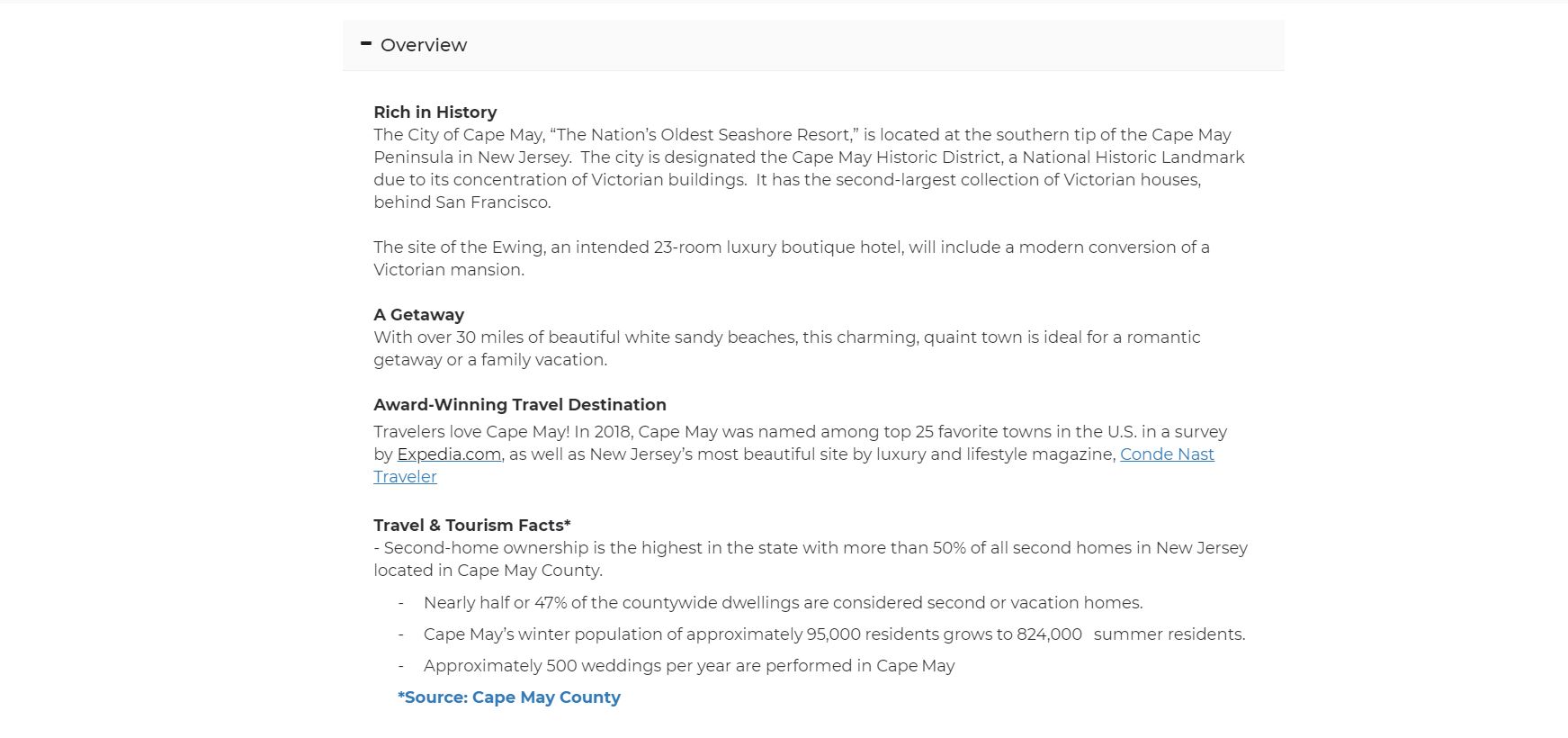Click the words "behind San Francisco"
1568x738 pixels.
tap(460, 202)
